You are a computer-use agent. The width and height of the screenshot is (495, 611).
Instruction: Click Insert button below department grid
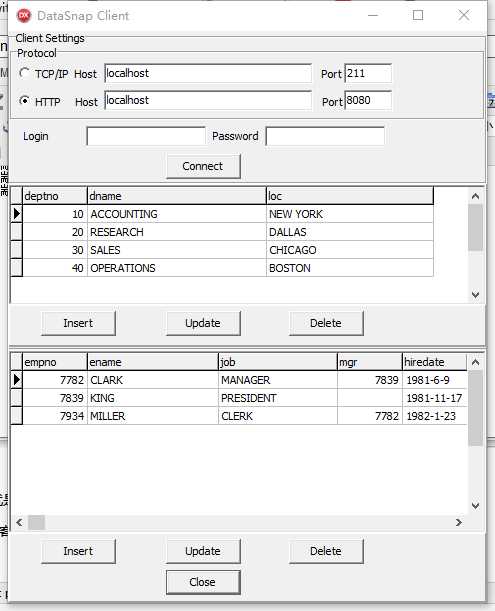tap(78, 323)
